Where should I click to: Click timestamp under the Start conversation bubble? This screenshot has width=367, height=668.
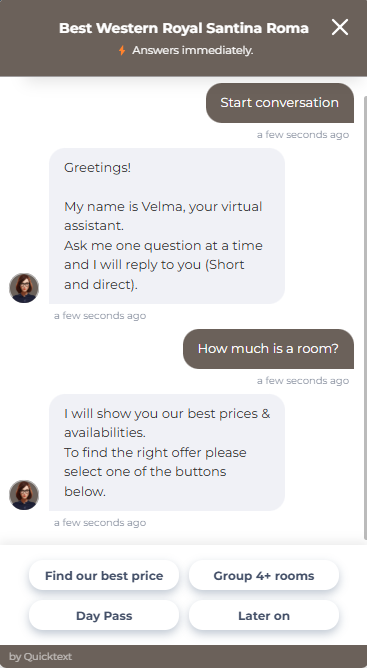point(303,135)
